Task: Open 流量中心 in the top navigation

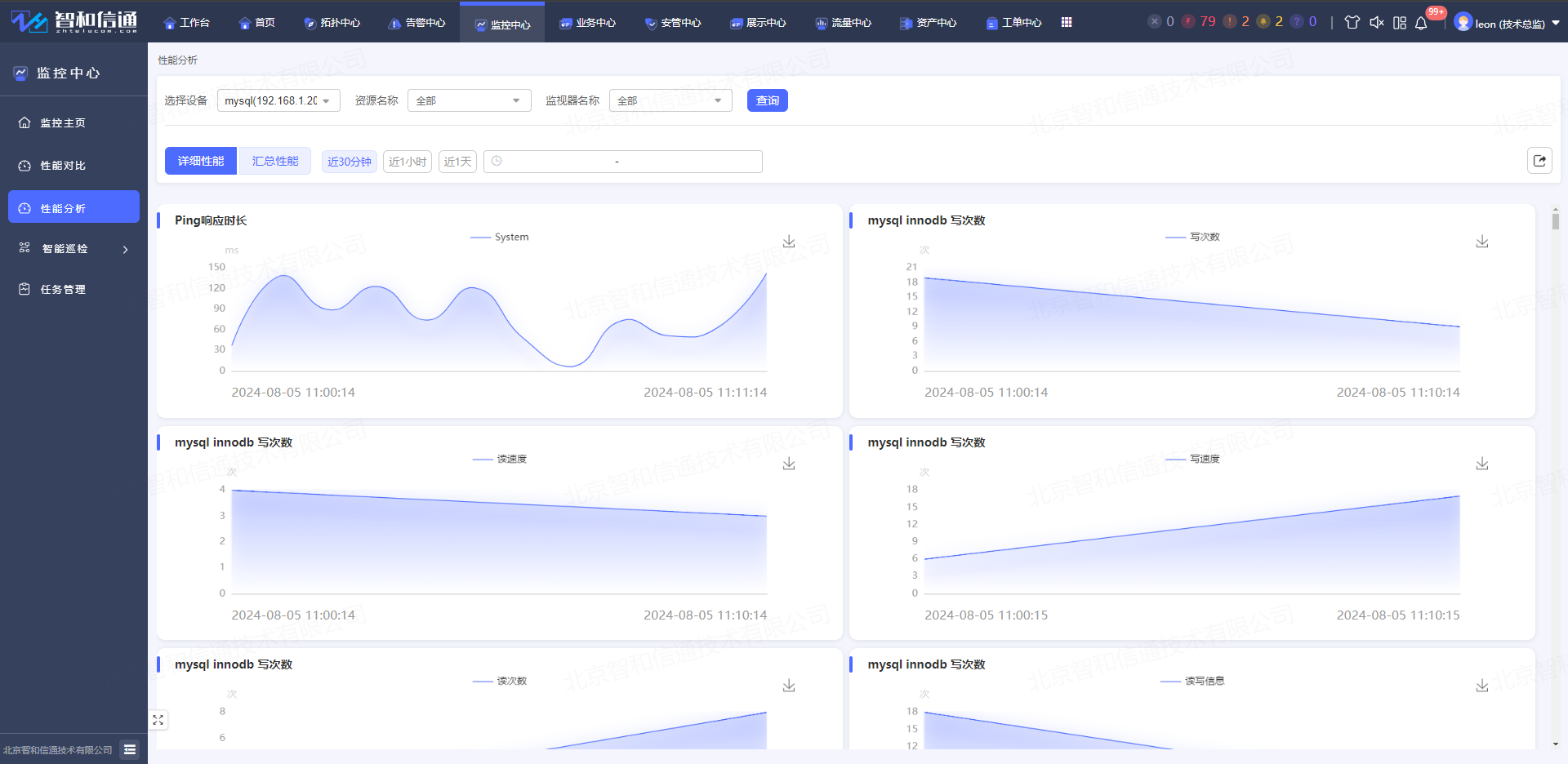Action: click(843, 23)
